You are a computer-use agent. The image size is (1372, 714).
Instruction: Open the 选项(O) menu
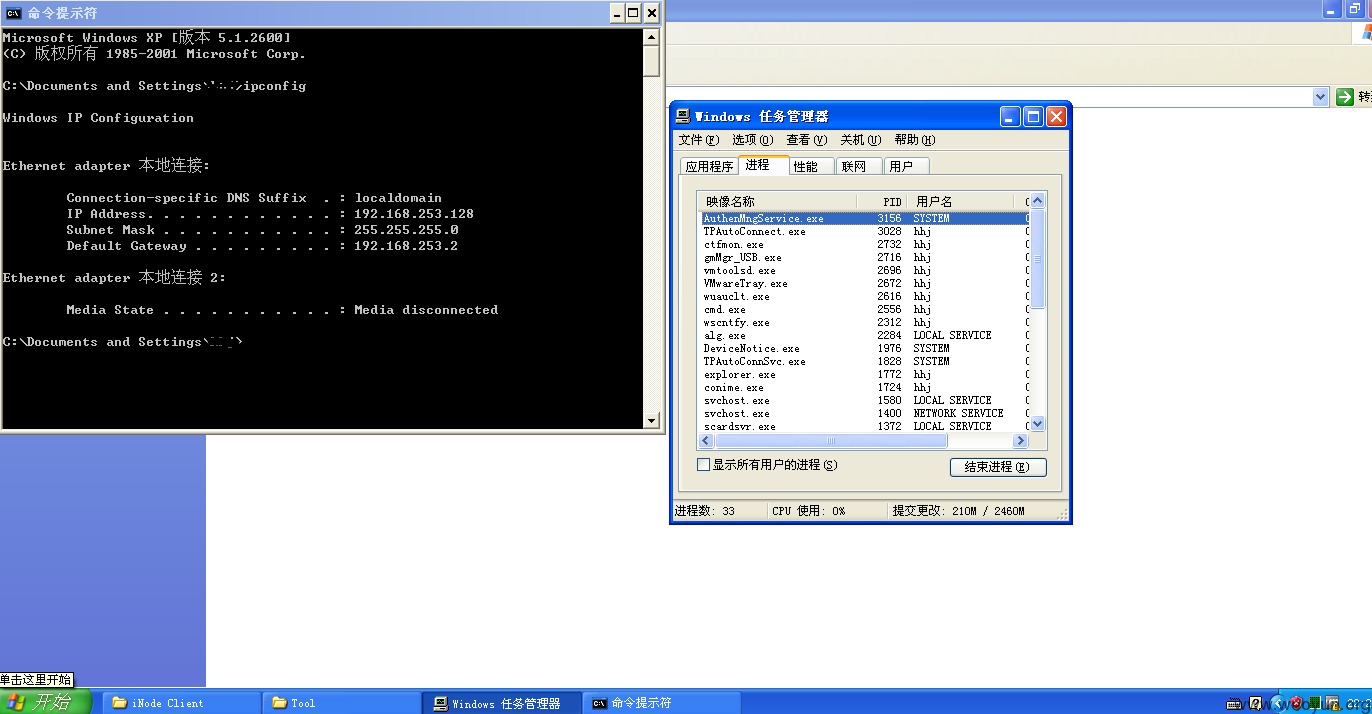[x=752, y=140]
